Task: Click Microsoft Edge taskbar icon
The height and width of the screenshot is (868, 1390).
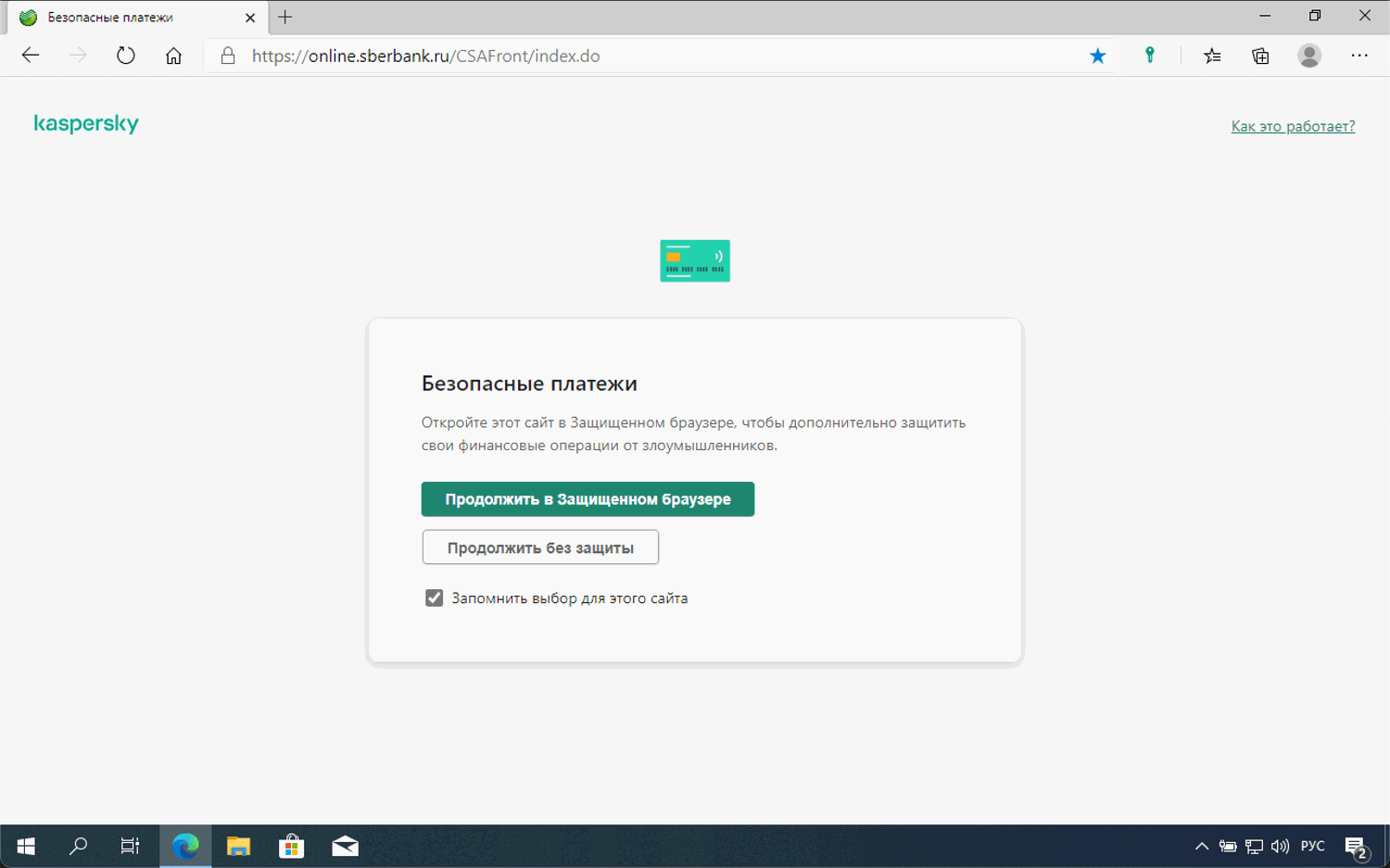Action: point(185,846)
